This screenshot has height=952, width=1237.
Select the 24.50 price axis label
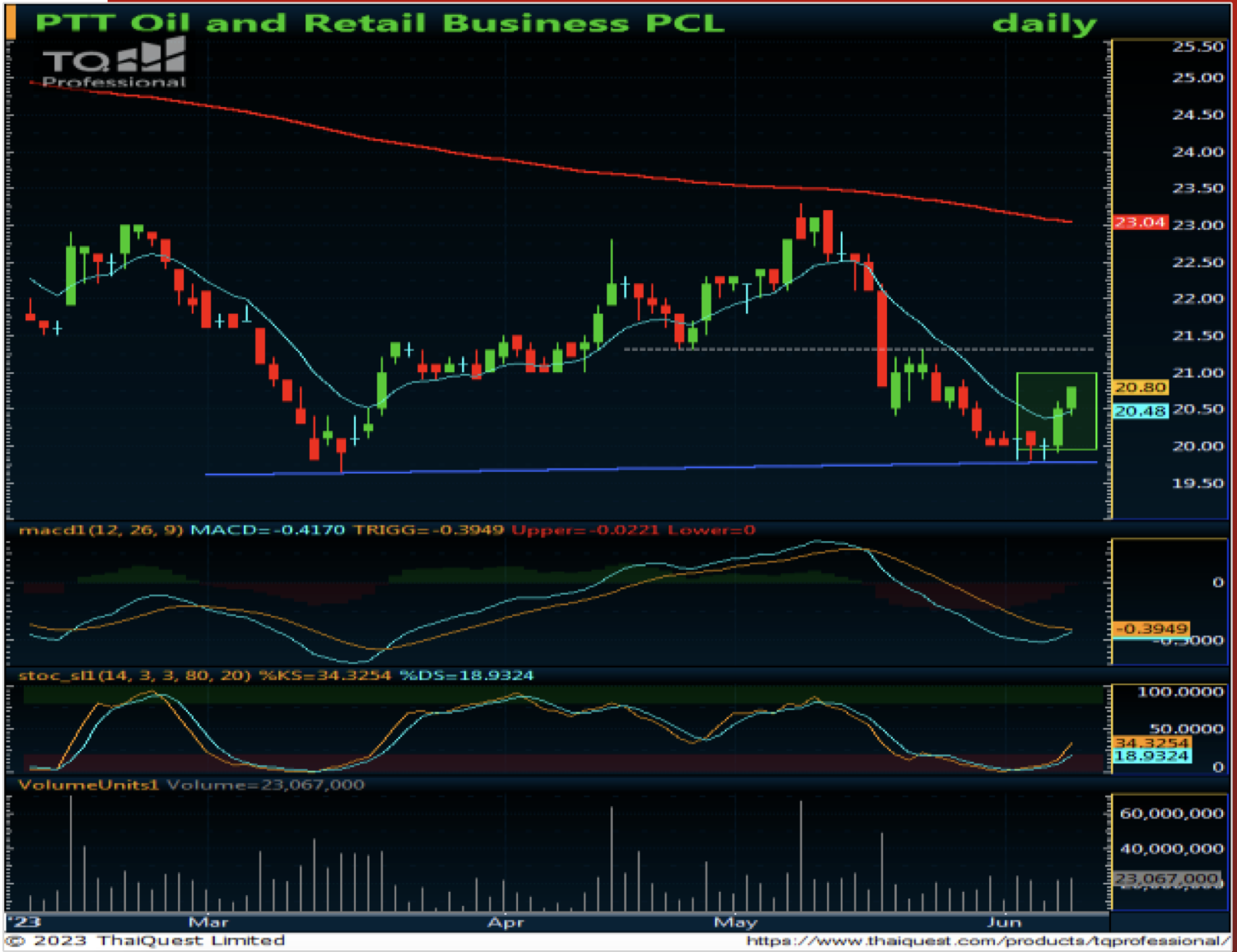click(x=1197, y=115)
